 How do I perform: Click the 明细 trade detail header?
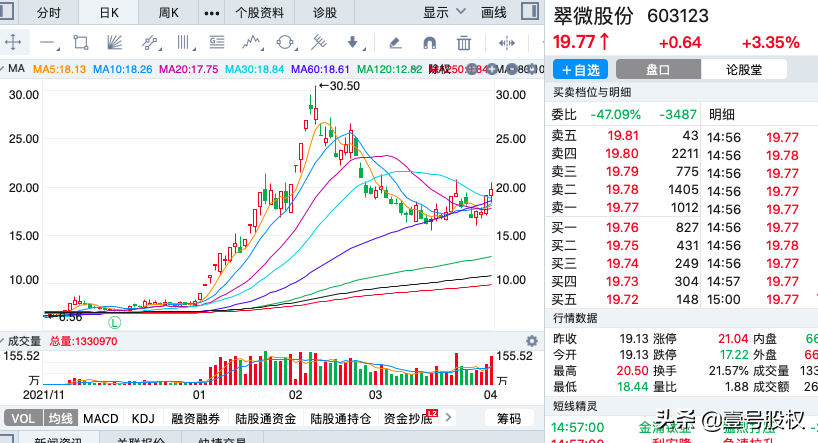pyautogui.click(x=721, y=114)
